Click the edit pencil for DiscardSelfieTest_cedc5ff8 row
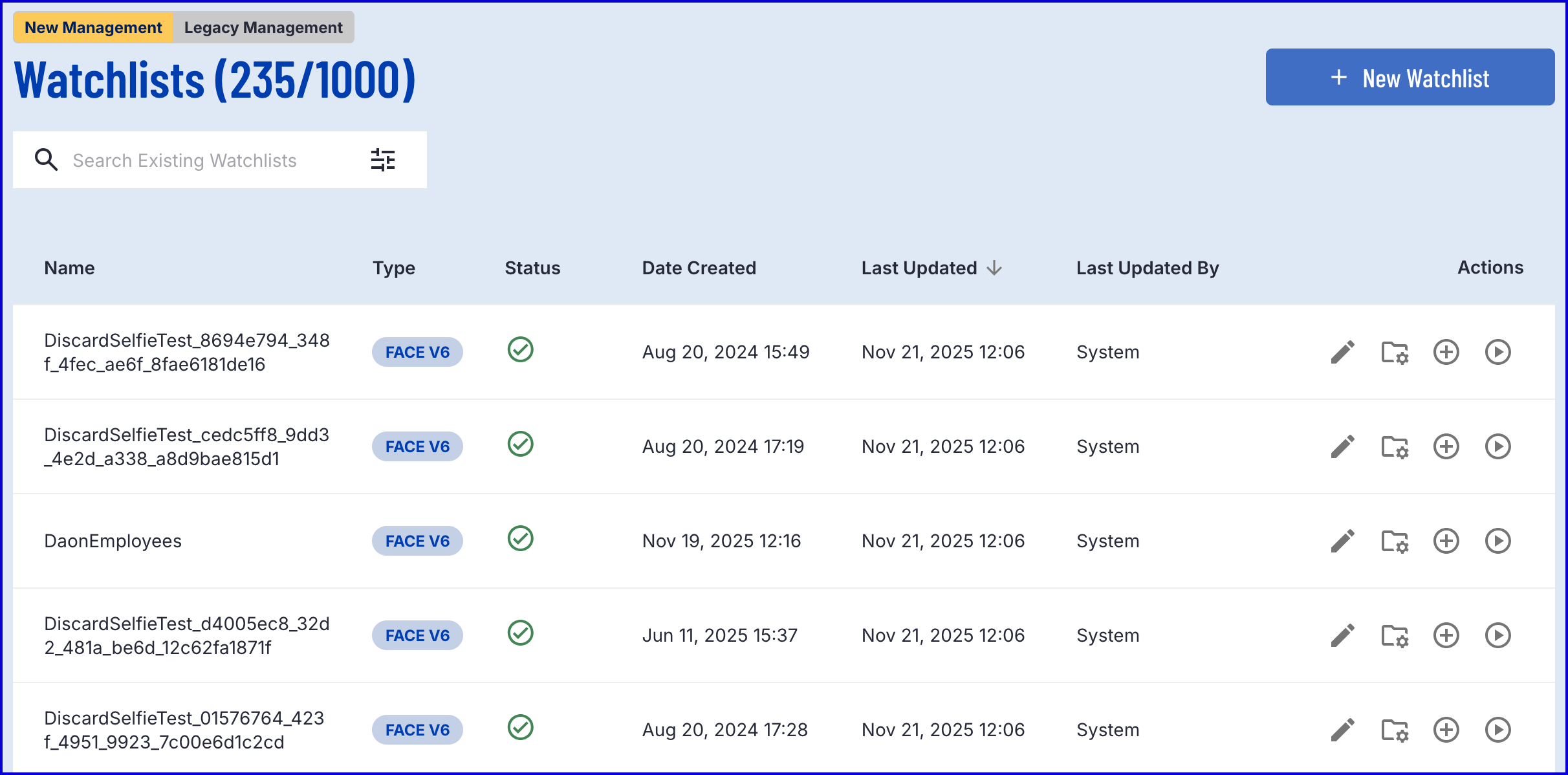Viewport: 1568px width, 775px height. click(x=1342, y=446)
